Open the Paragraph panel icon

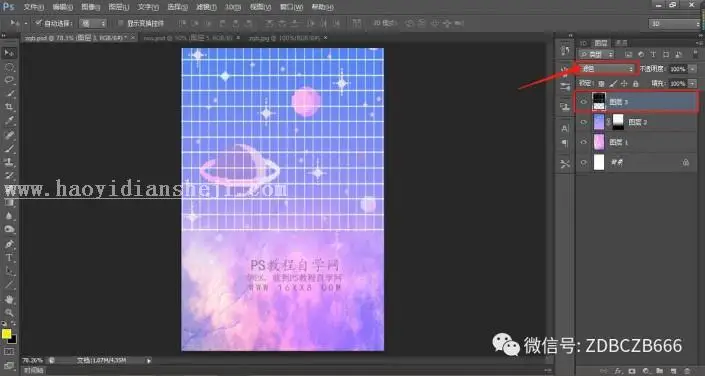coord(565,143)
